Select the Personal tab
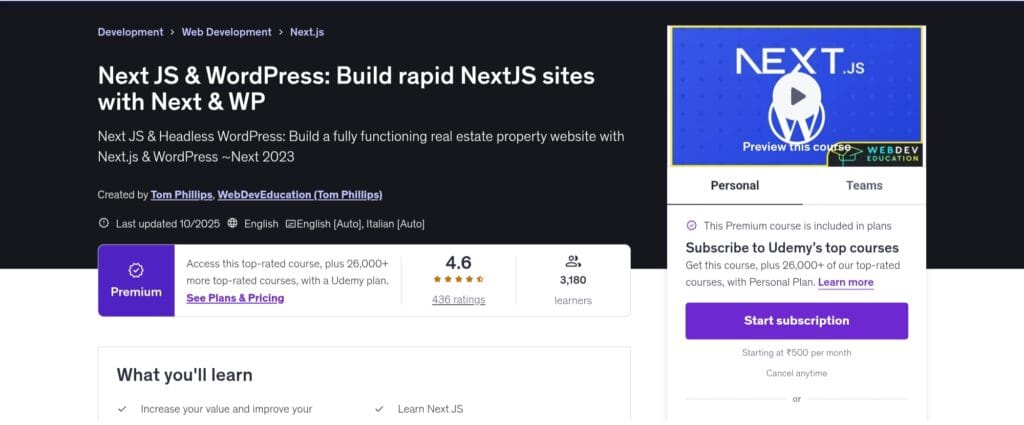1024x425 pixels. pos(734,185)
